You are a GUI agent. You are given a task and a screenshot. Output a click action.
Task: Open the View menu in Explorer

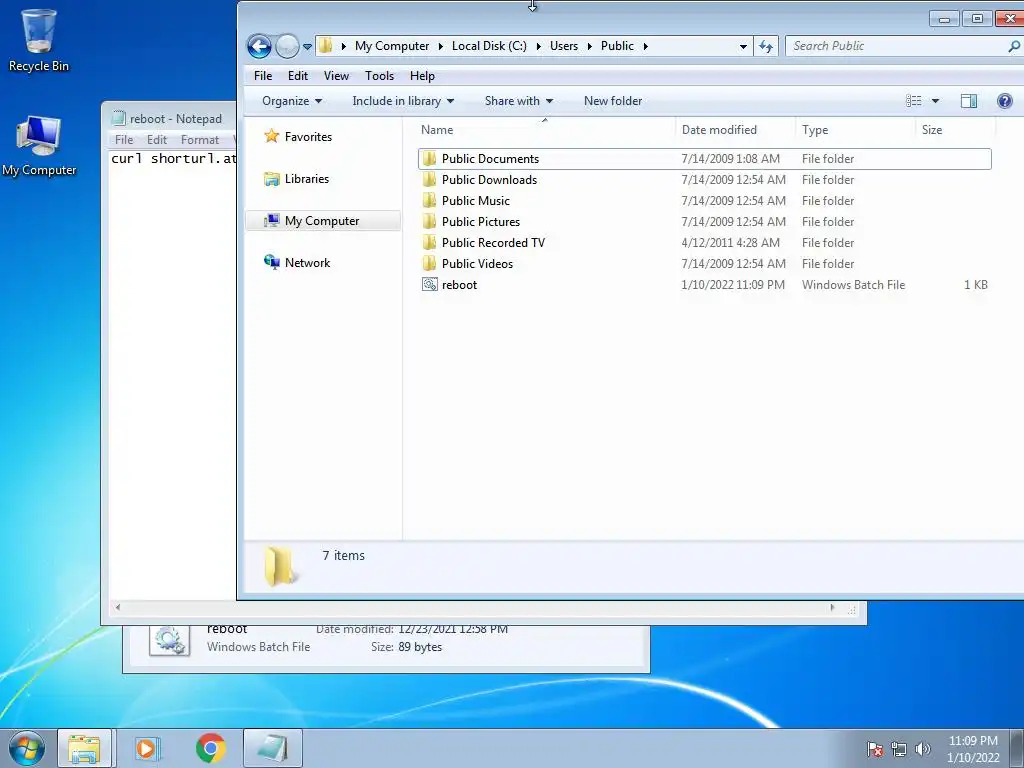click(336, 76)
